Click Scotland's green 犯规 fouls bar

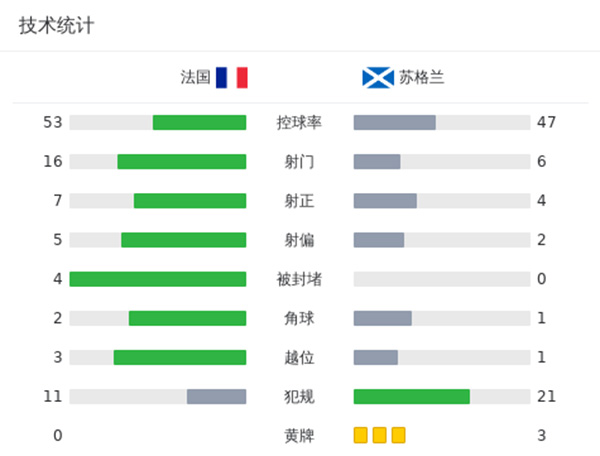411,396
